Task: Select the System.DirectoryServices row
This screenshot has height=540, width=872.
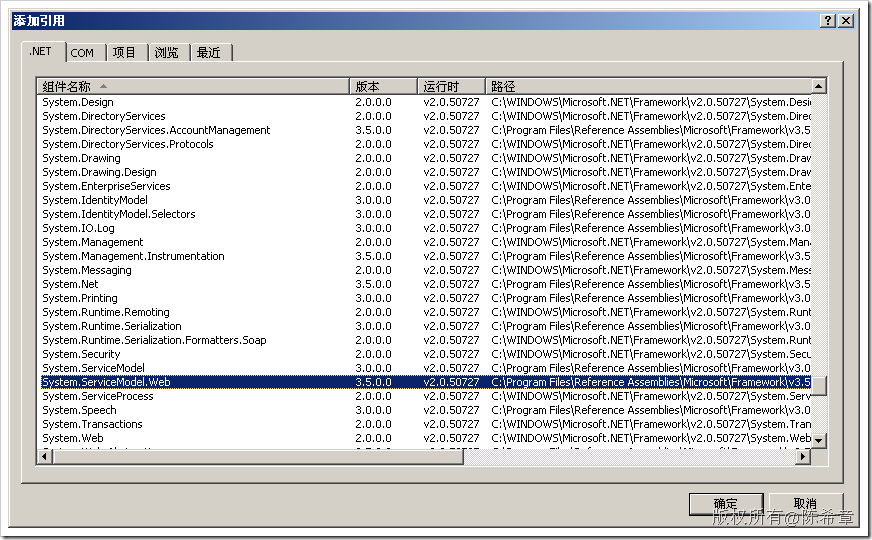Action: pyautogui.click(x=426, y=116)
